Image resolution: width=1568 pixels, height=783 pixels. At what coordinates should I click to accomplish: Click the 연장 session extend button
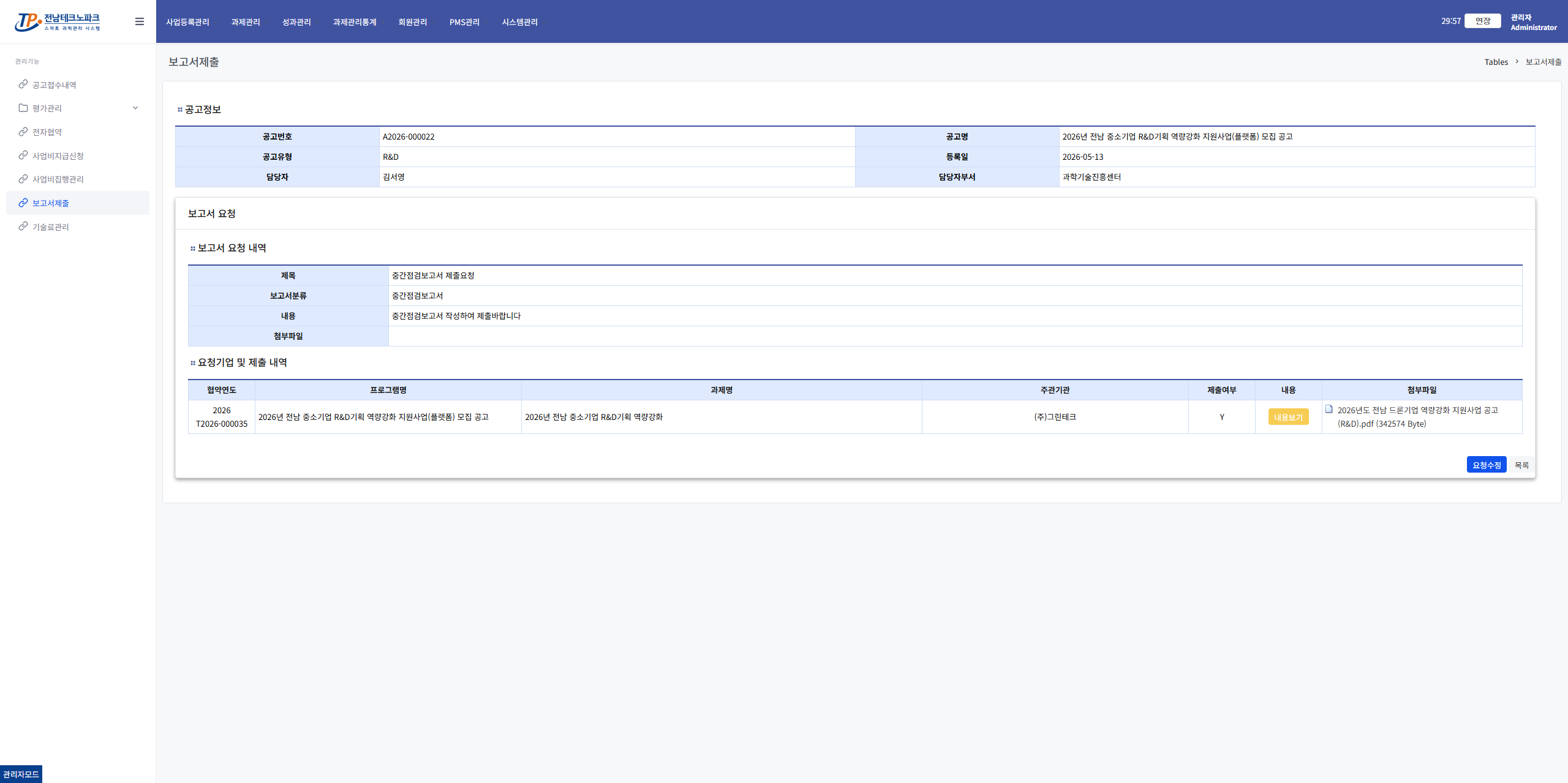click(1482, 21)
